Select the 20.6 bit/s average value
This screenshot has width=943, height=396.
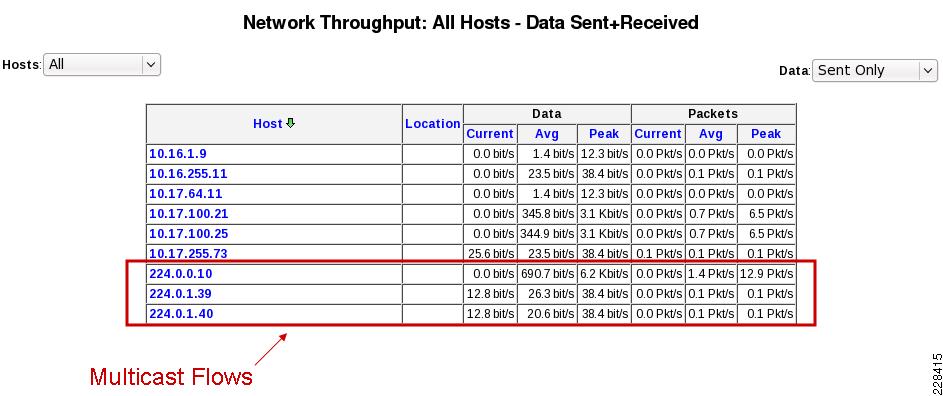[550, 314]
